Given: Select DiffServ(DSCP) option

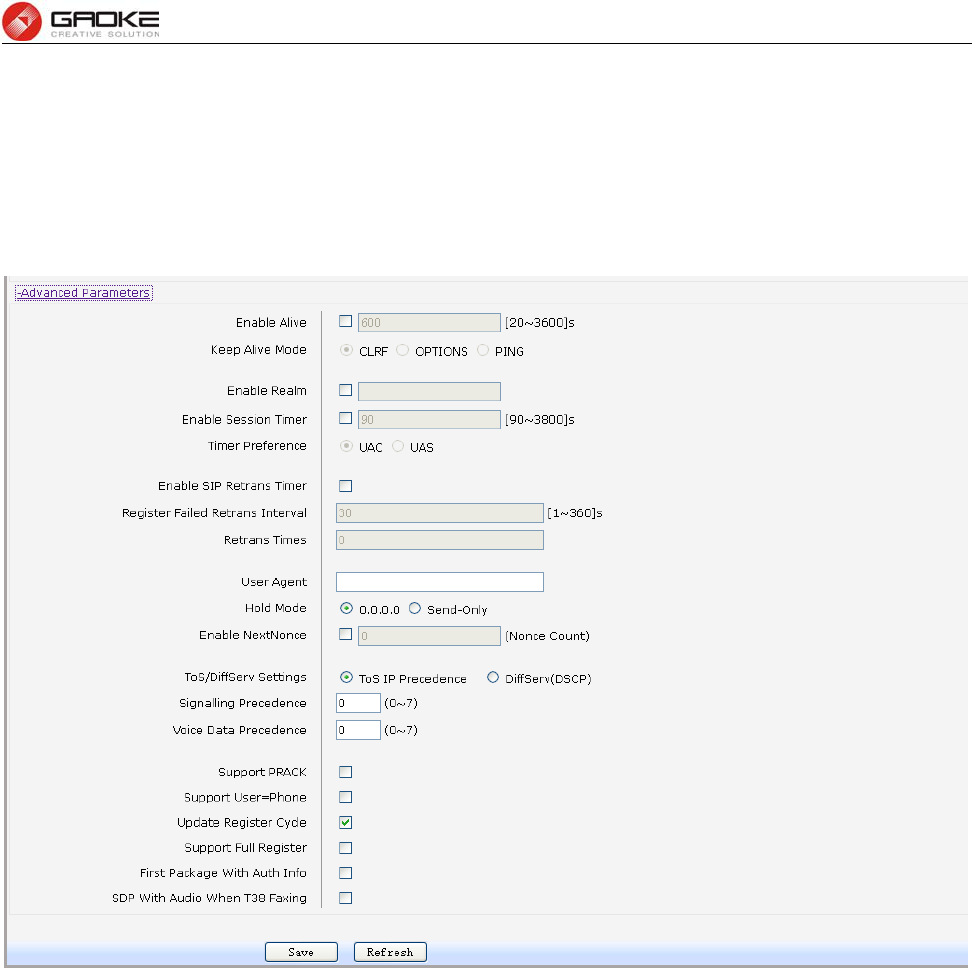Looking at the screenshot, I should point(493,677).
